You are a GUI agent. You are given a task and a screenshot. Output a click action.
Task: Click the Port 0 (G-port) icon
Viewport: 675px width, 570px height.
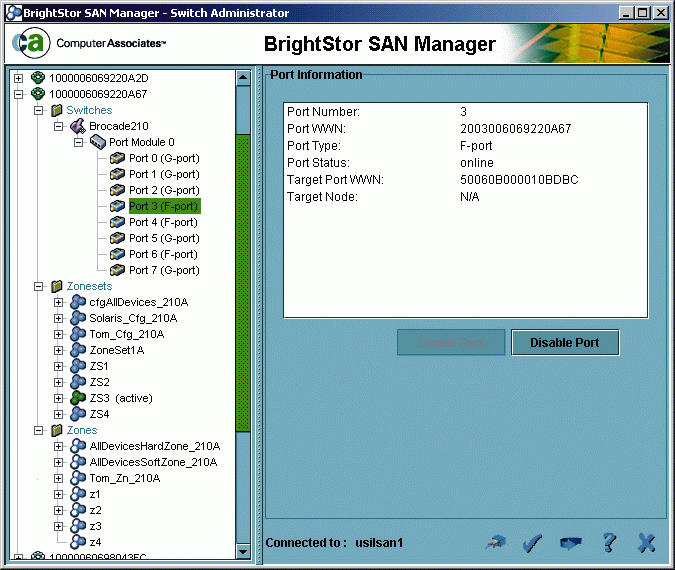click(118, 158)
